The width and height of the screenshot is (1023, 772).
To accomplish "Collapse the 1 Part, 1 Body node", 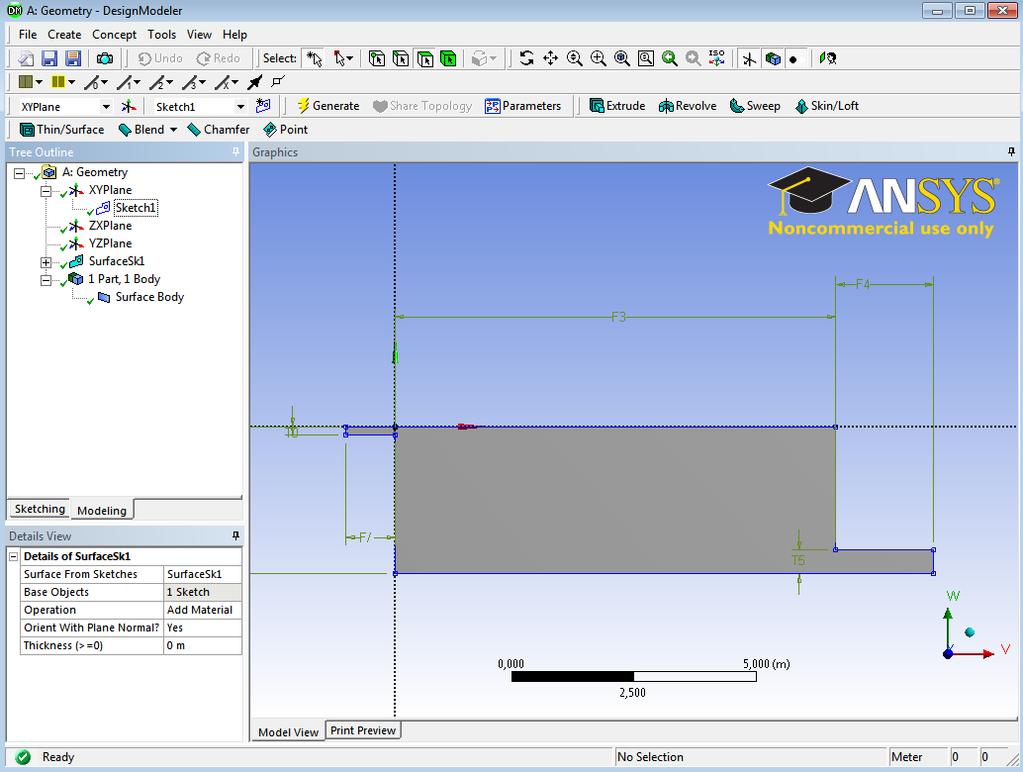I will point(46,280).
